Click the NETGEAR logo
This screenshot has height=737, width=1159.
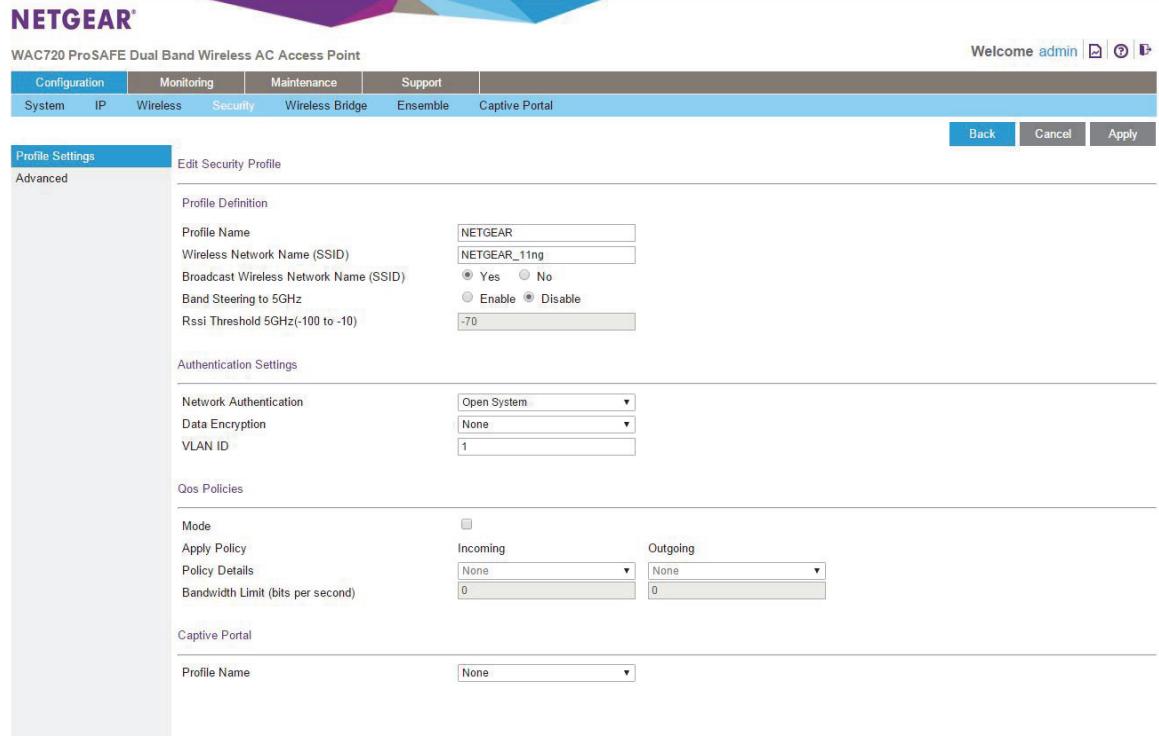click(x=73, y=19)
